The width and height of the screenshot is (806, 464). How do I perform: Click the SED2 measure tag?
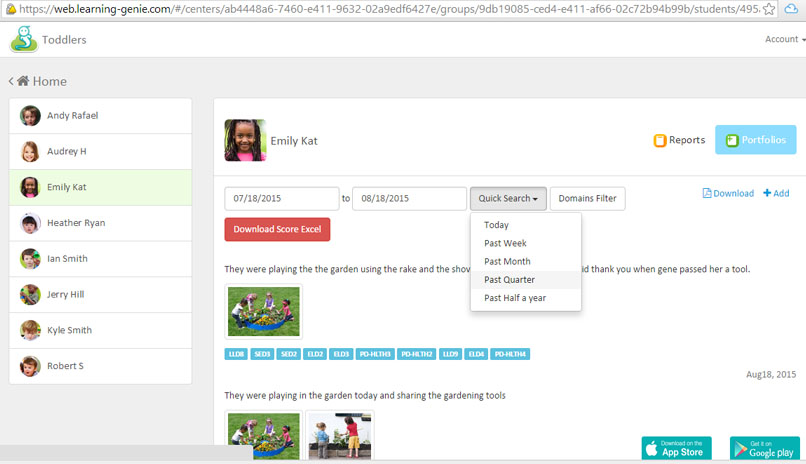(288, 354)
